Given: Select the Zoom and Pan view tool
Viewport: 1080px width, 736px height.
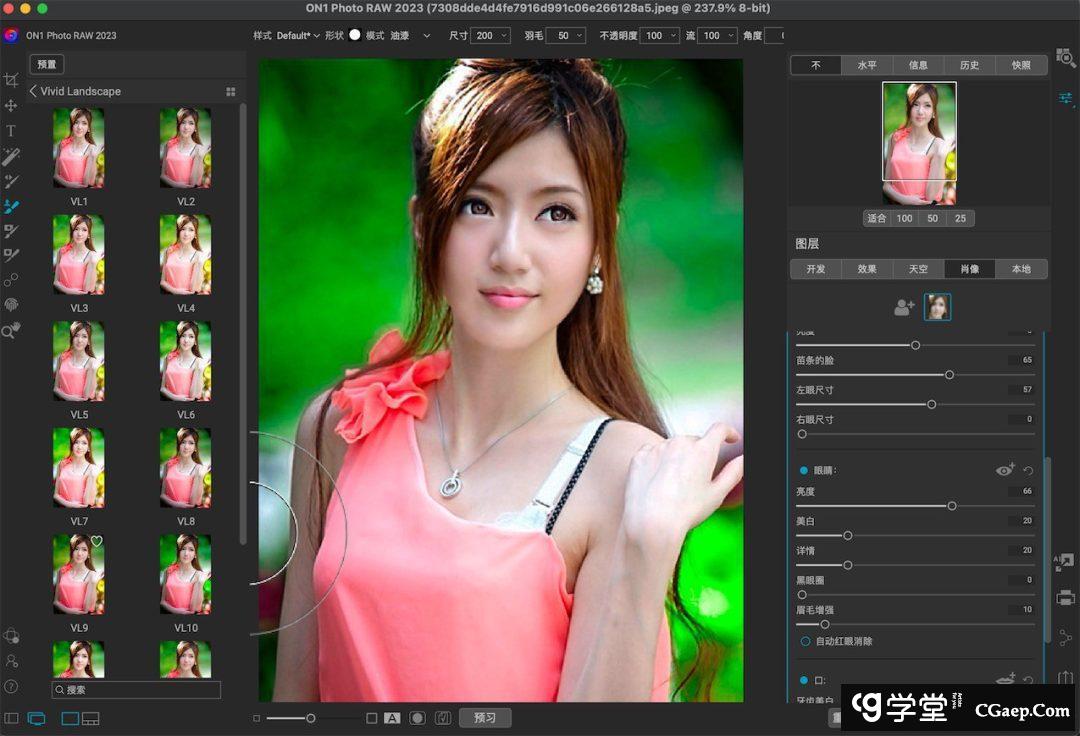Looking at the screenshot, I should [x=11, y=330].
